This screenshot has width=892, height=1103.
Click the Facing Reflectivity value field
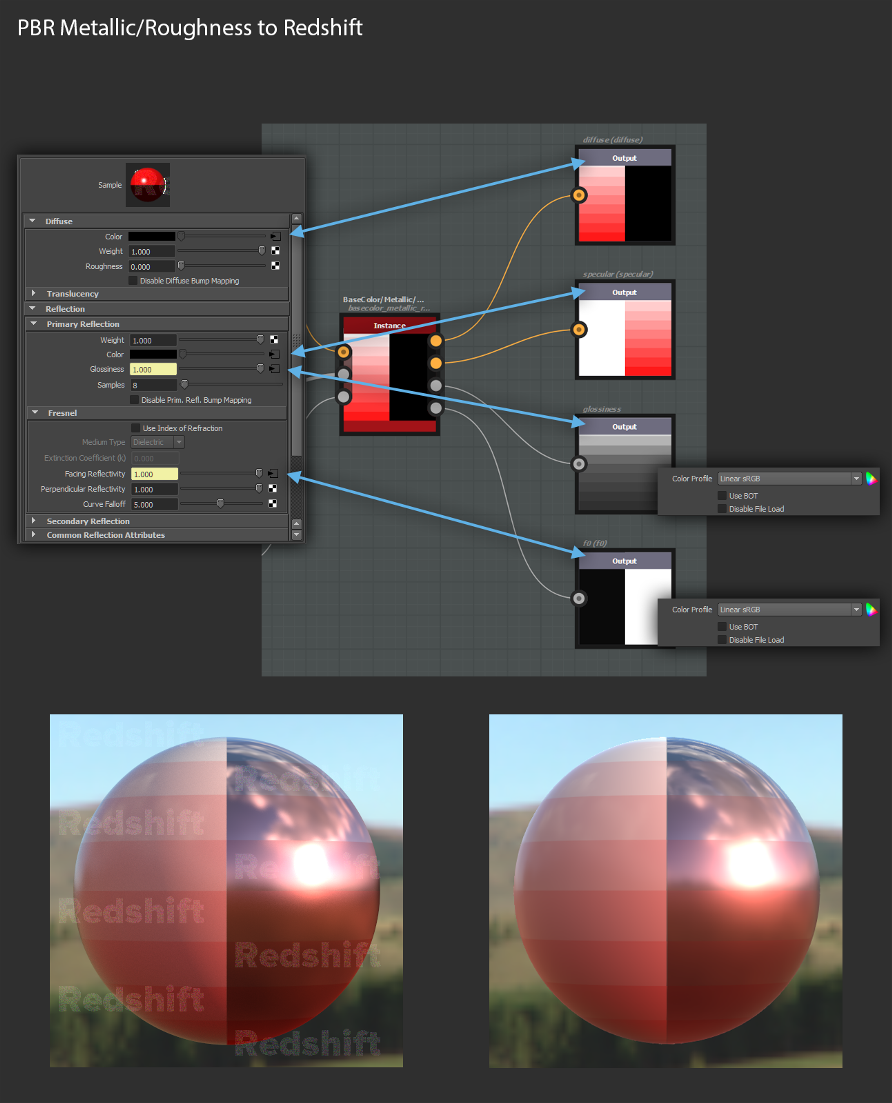[x=155, y=474]
